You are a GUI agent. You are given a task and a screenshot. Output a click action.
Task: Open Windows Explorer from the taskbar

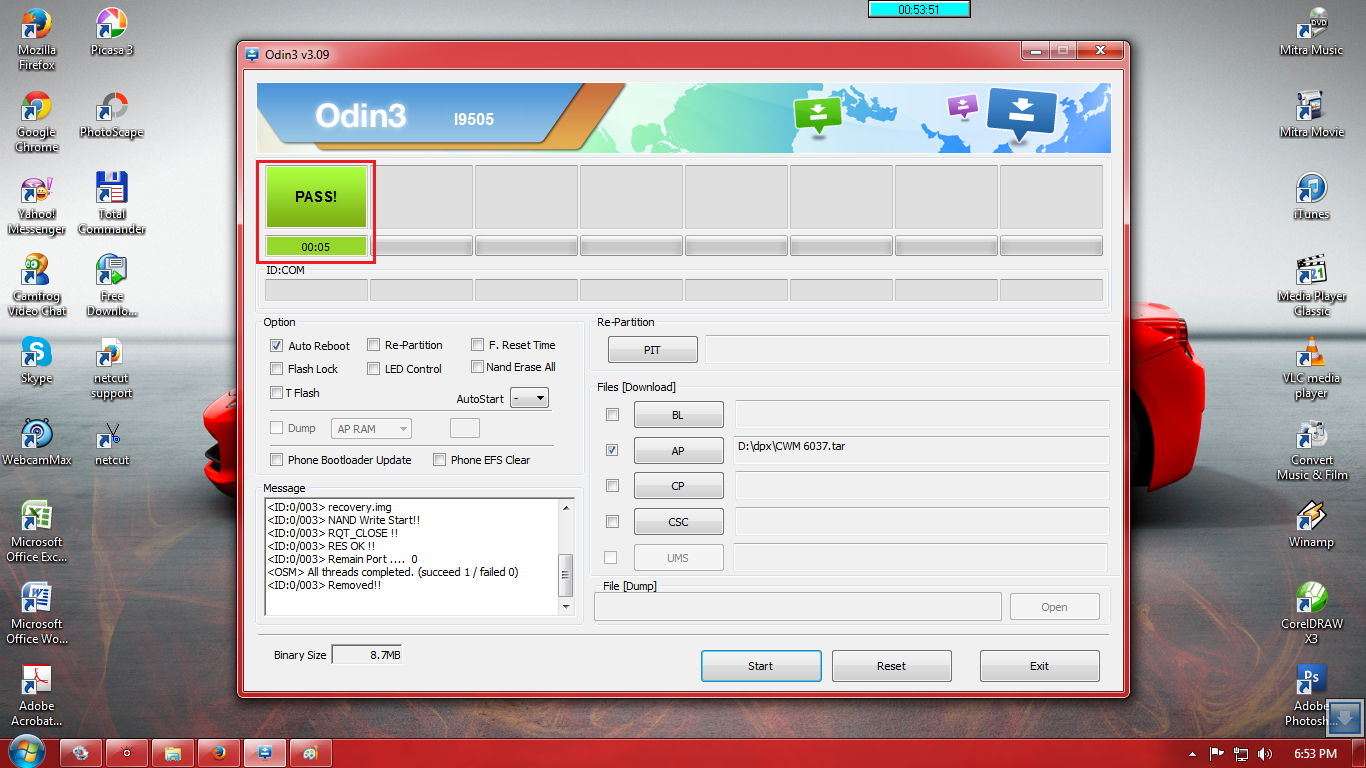[x=173, y=753]
